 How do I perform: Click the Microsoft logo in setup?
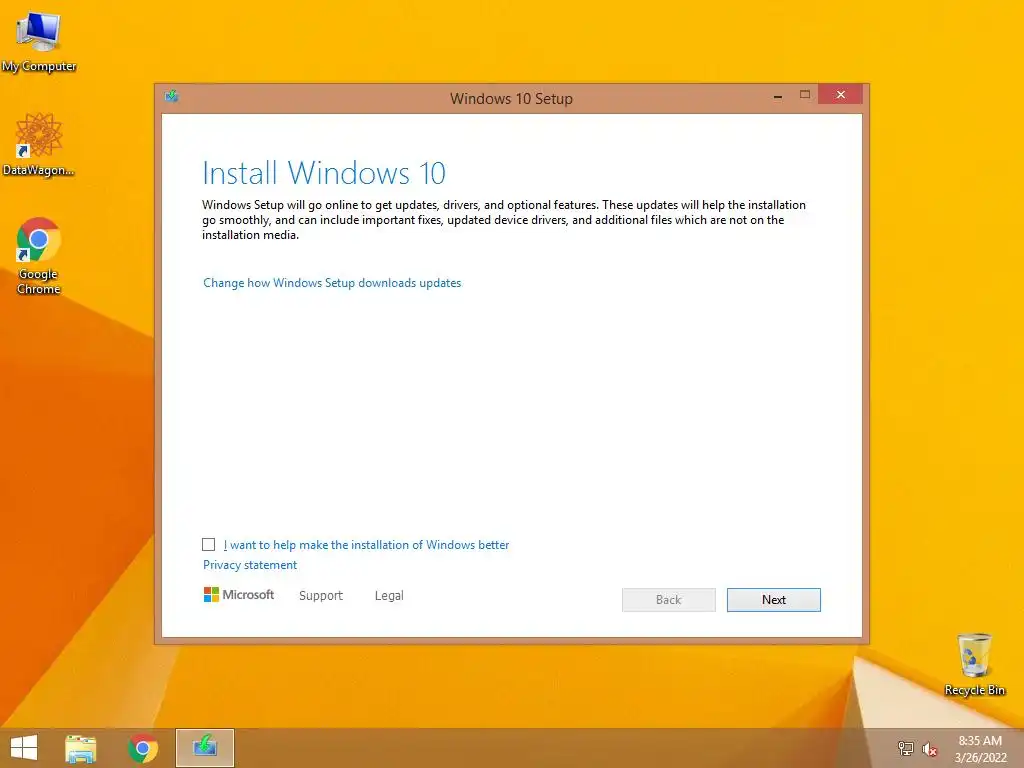click(x=239, y=594)
